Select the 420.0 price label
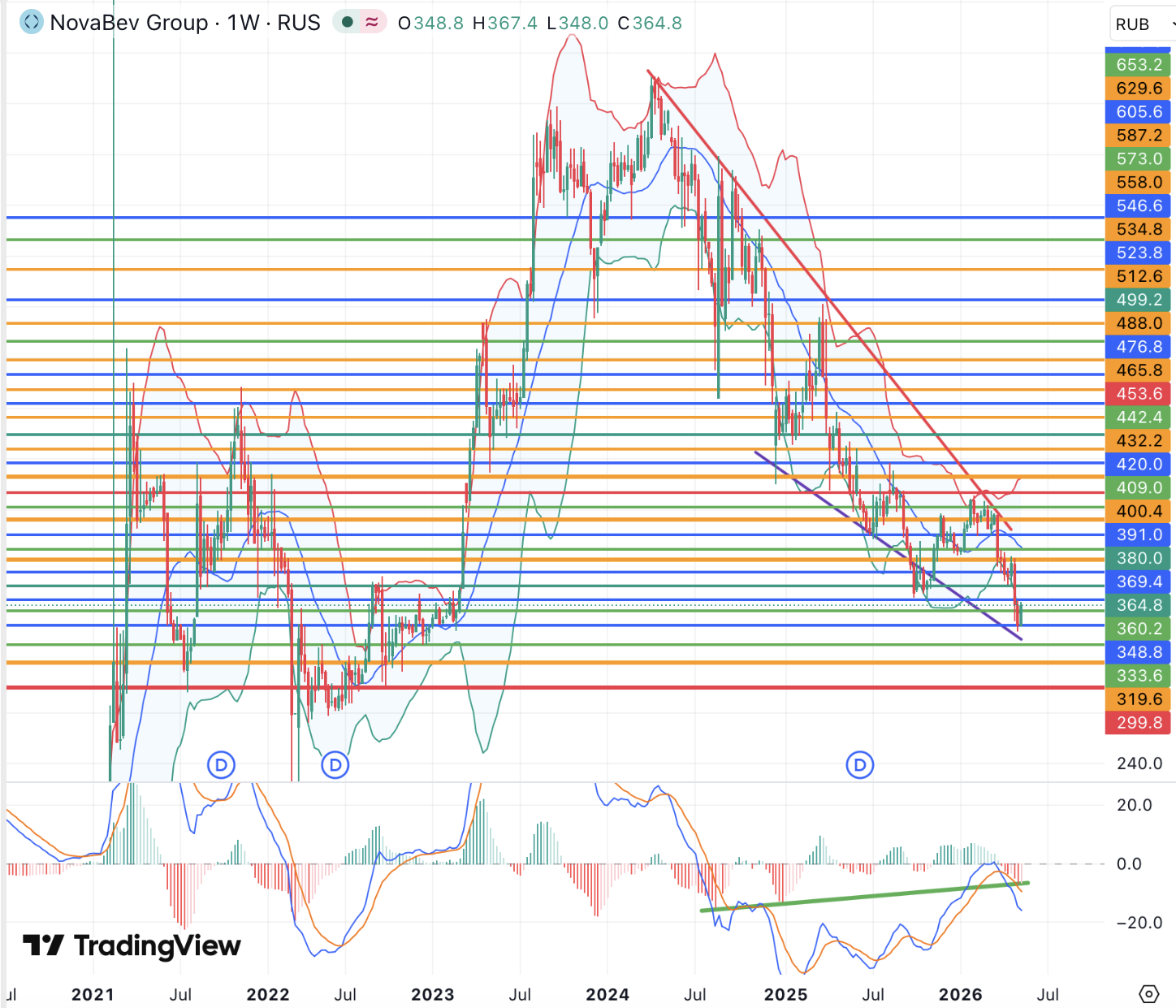 pos(1138,465)
